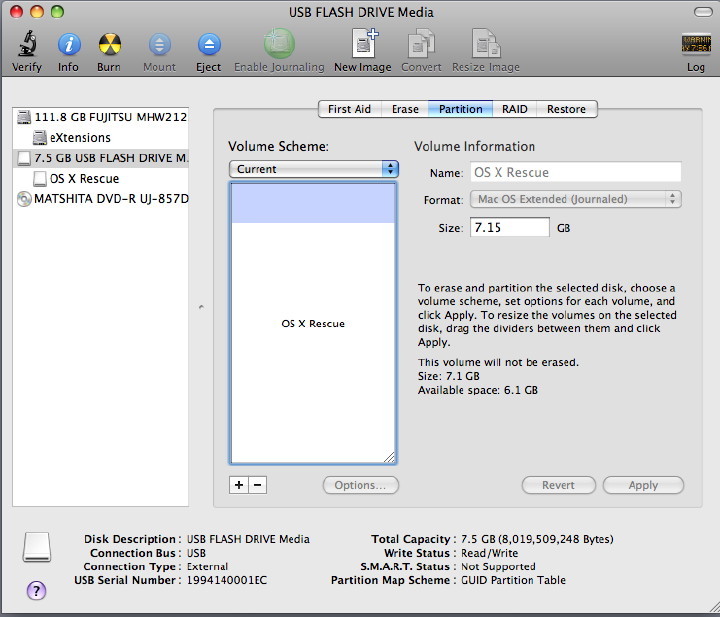Click the Total Capacity value text
Image resolution: width=720 pixels, height=617 pixels.
pyautogui.click(x=537, y=539)
